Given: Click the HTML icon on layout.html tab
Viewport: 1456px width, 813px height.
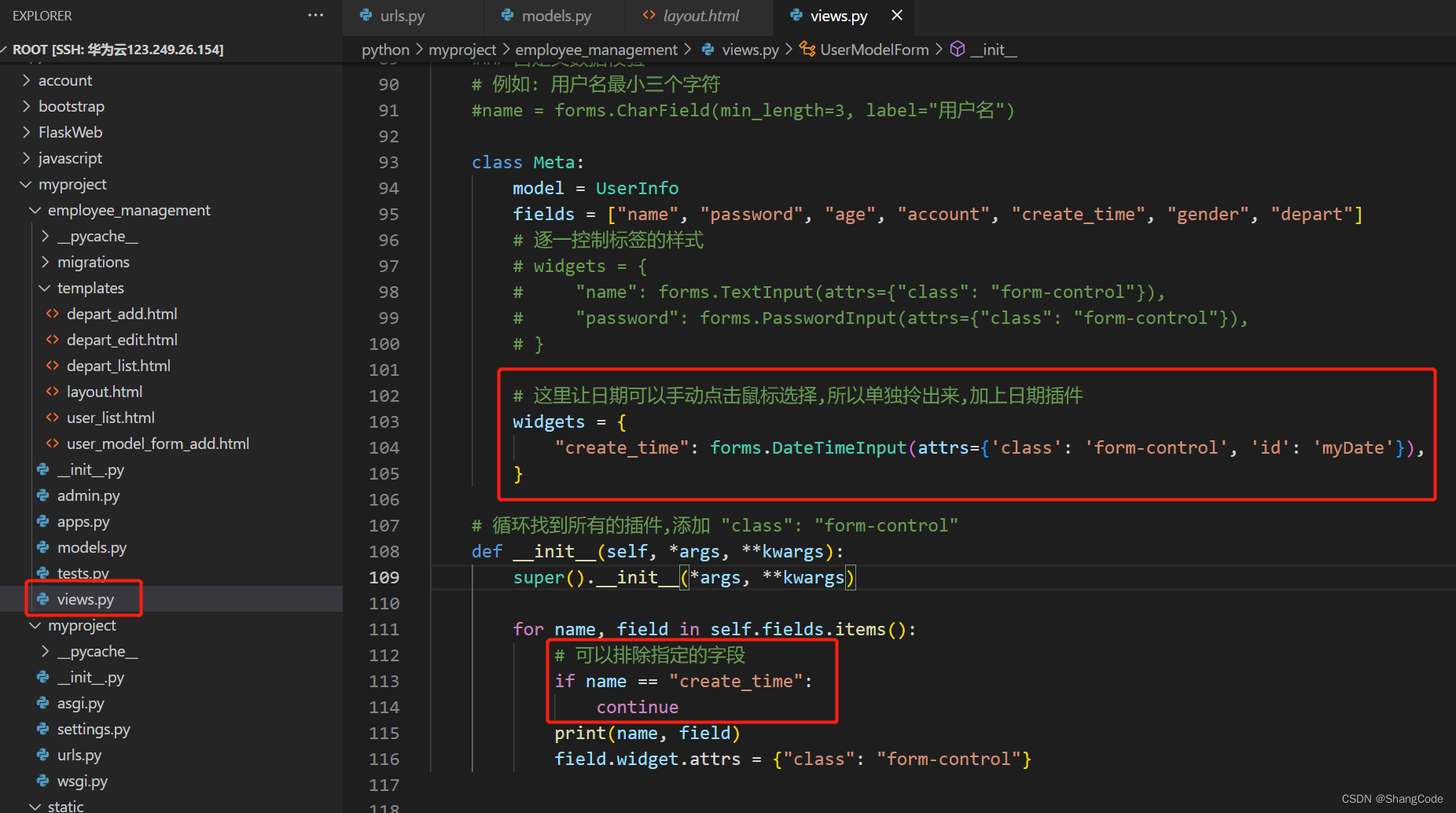Looking at the screenshot, I should (x=649, y=15).
